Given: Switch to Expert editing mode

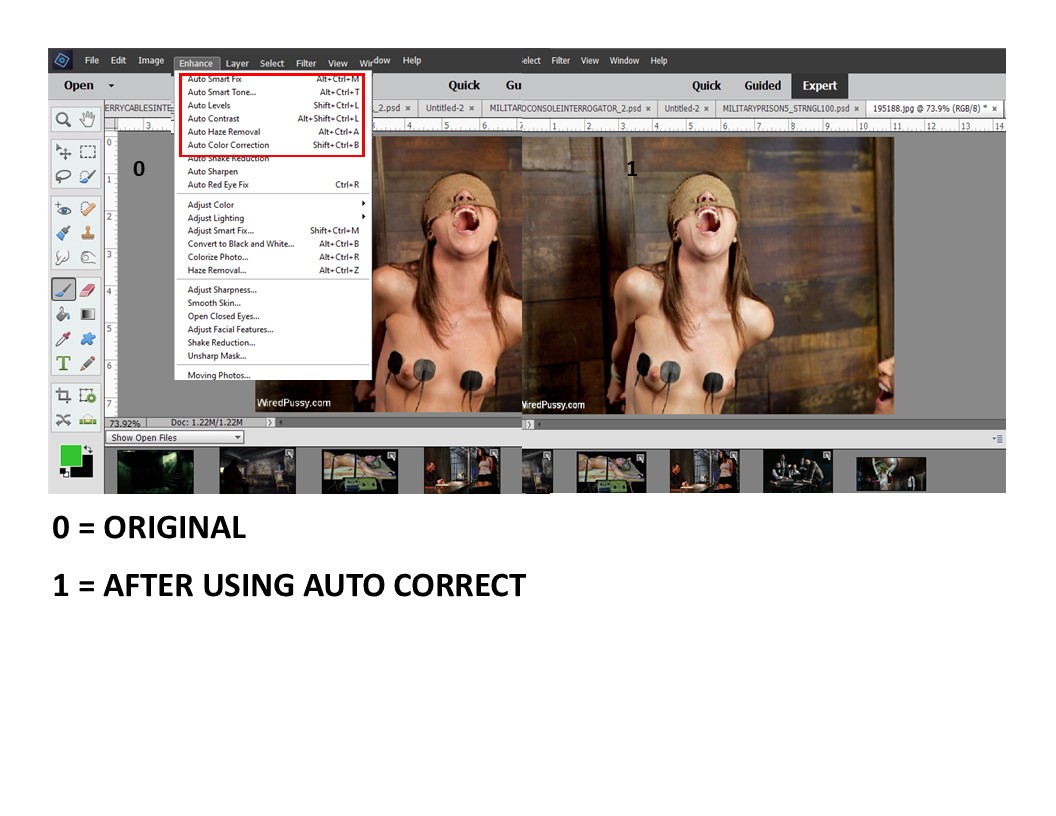Looking at the screenshot, I should point(819,86).
